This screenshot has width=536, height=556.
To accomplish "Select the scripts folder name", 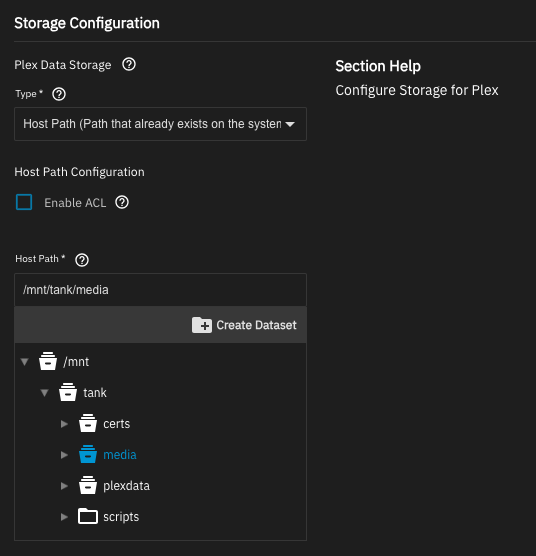I will [121, 517].
